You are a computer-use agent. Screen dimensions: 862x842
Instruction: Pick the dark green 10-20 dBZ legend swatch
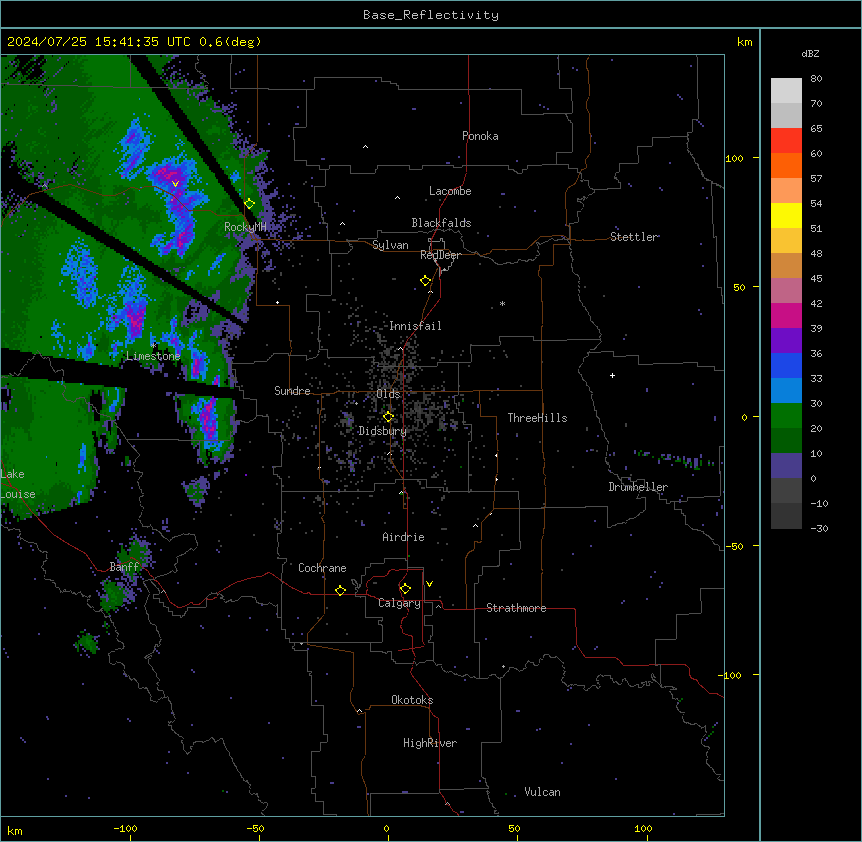pyautogui.click(x=786, y=441)
